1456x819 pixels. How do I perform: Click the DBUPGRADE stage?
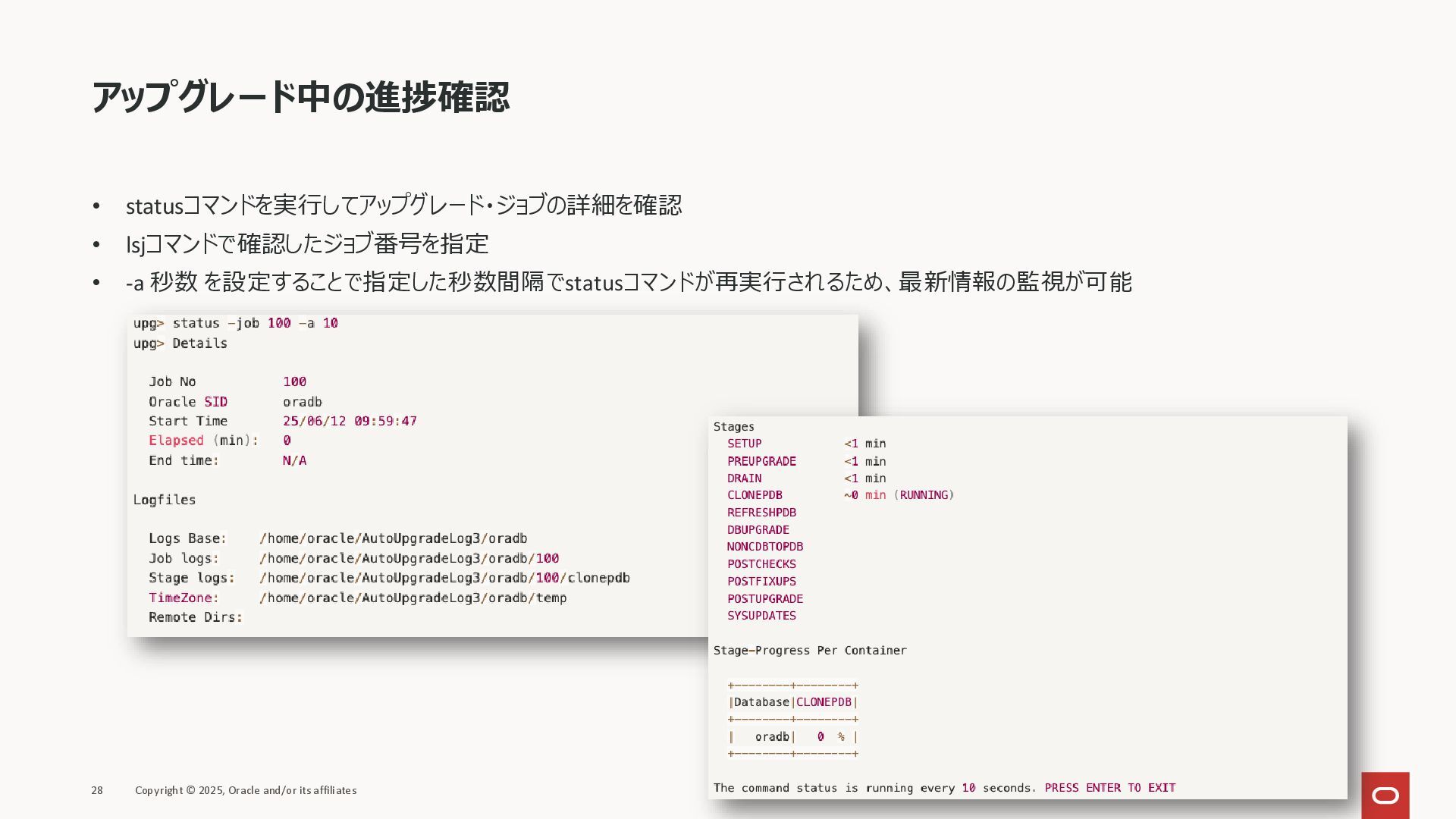coord(758,530)
